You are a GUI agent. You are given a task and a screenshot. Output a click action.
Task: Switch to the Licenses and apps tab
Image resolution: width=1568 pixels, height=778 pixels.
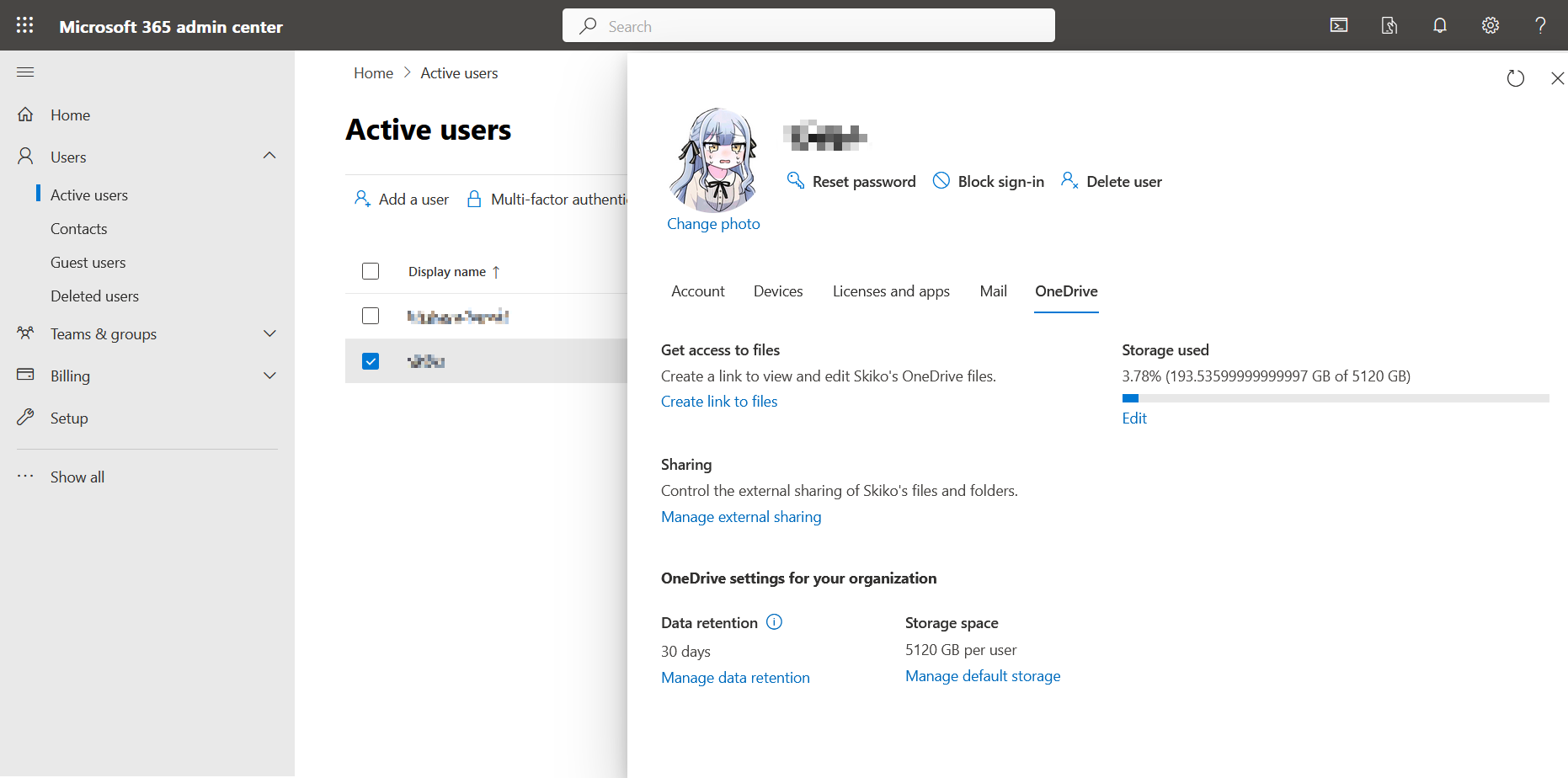pyautogui.click(x=891, y=291)
